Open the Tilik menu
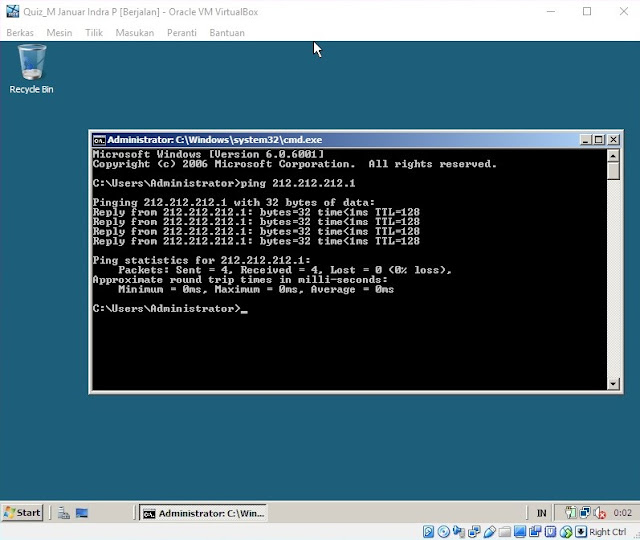640x540 pixels. click(x=94, y=33)
